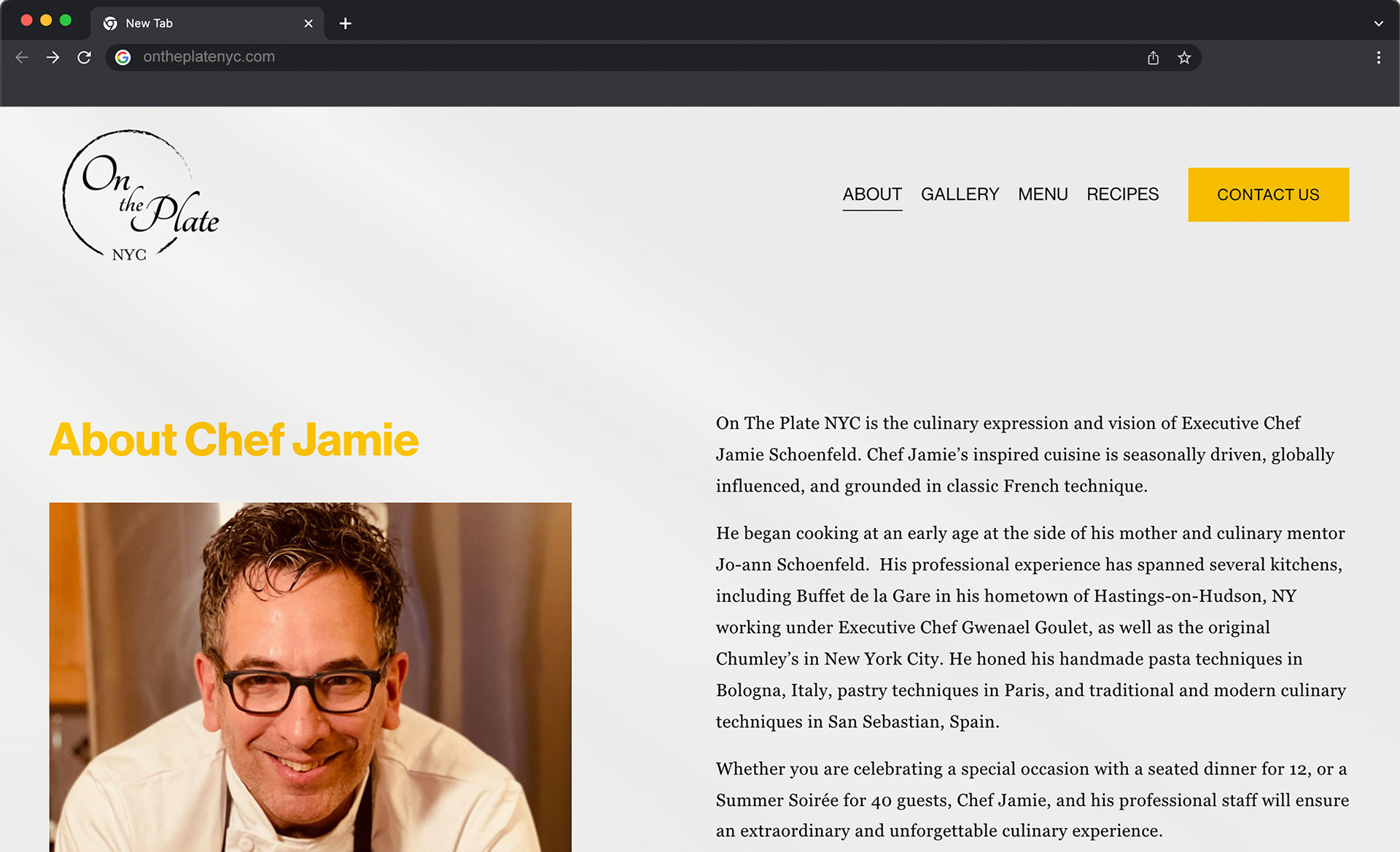Viewport: 1400px width, 852px height.
Task: Click the On the Plate NYC logo
Action: tap(141, 195)
